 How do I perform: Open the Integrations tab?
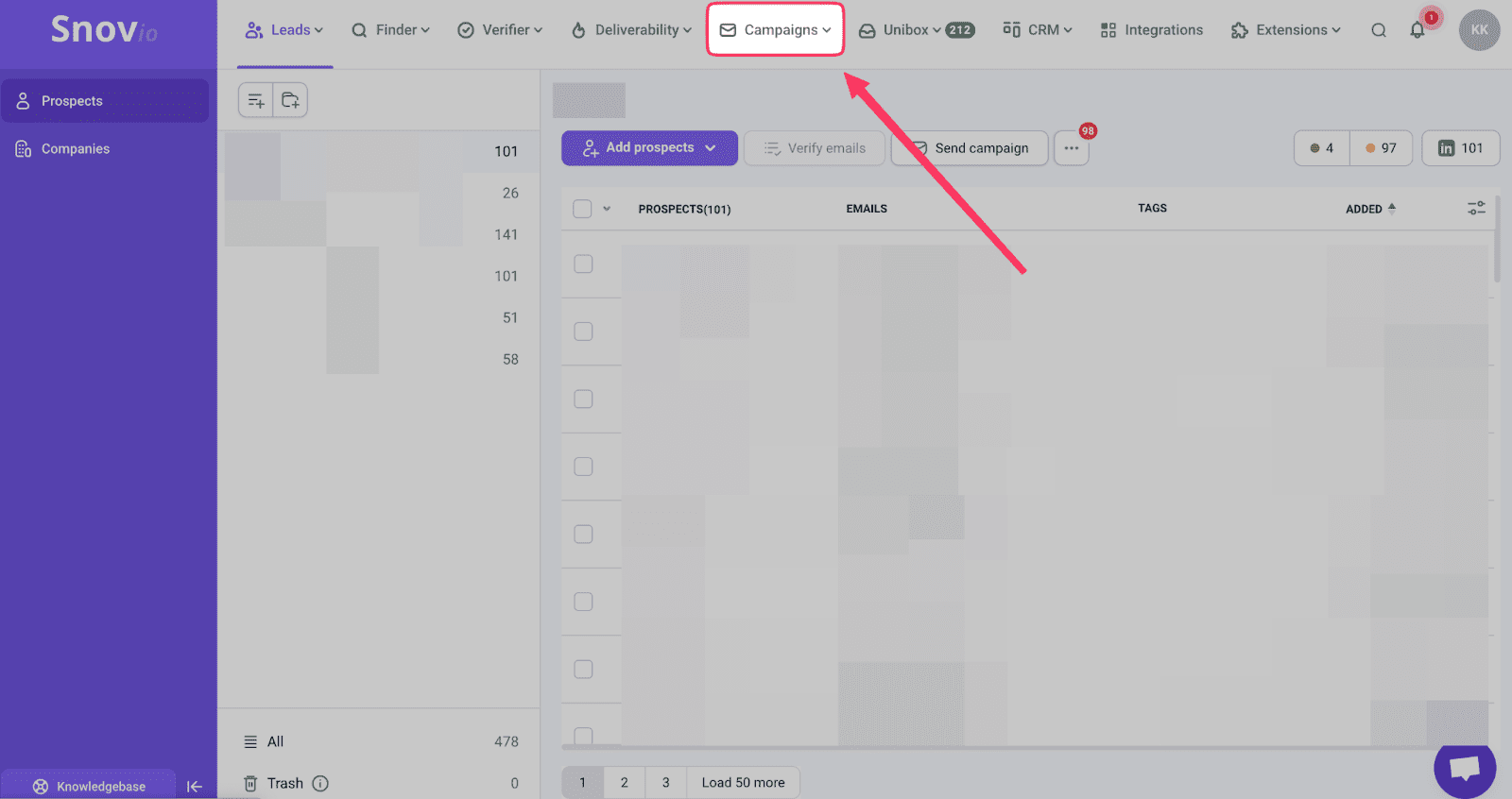pos(1152,30)
